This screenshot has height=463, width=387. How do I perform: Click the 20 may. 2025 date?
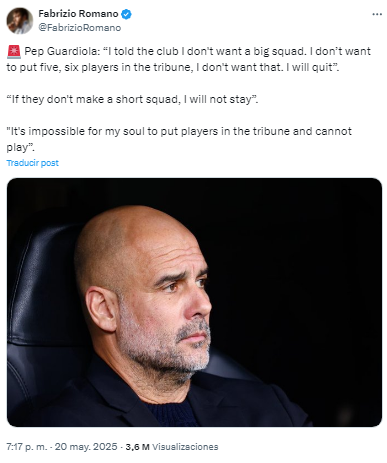coord(86,447)
